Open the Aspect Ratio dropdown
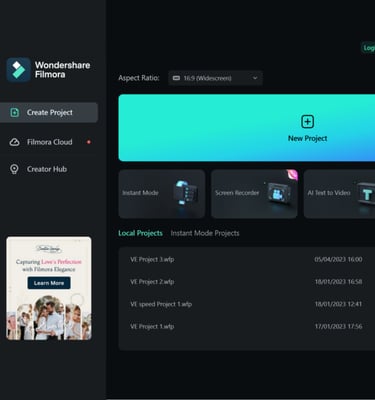Screen dimensions: 375x400 coord(215,78)
